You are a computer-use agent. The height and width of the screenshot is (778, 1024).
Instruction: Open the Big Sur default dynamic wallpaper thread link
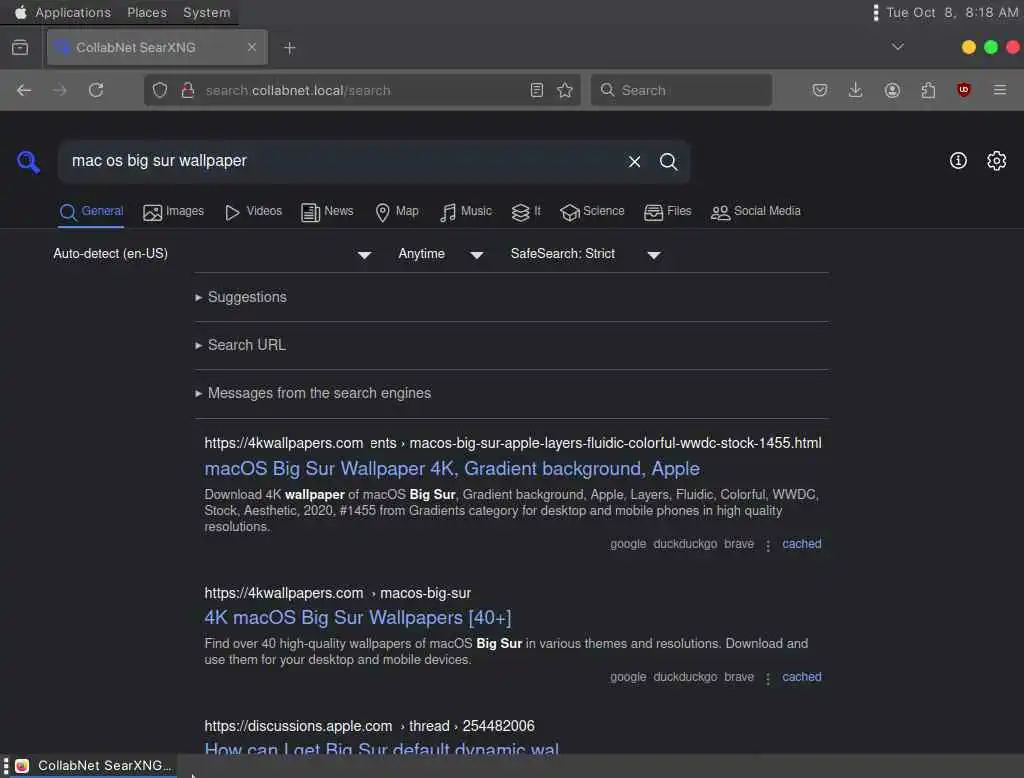click(381, 748)
